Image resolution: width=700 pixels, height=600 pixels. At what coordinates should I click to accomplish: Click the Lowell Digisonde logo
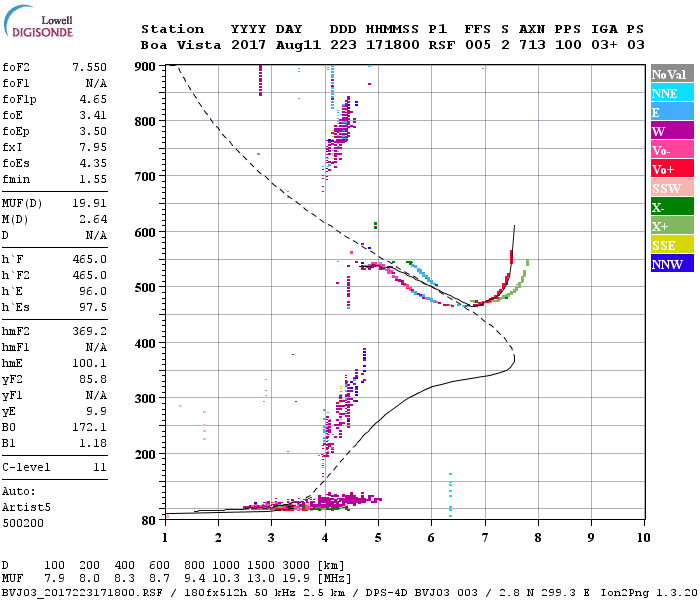click(x=38, y=22)
